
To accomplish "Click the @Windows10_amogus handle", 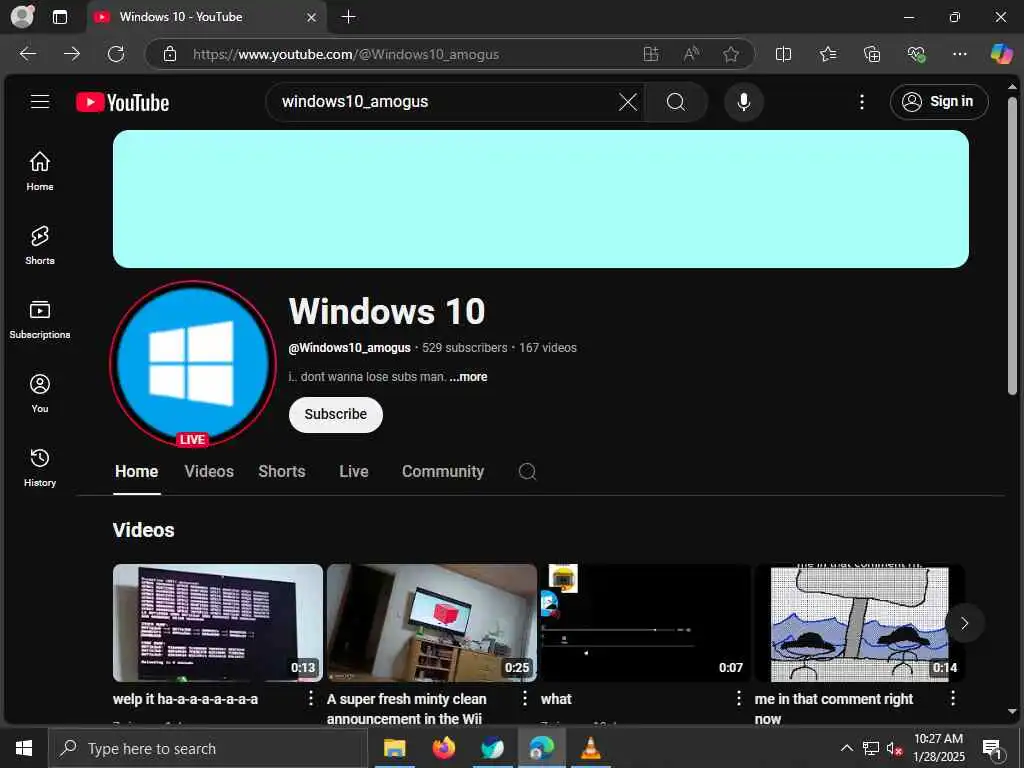I will 349,348.
